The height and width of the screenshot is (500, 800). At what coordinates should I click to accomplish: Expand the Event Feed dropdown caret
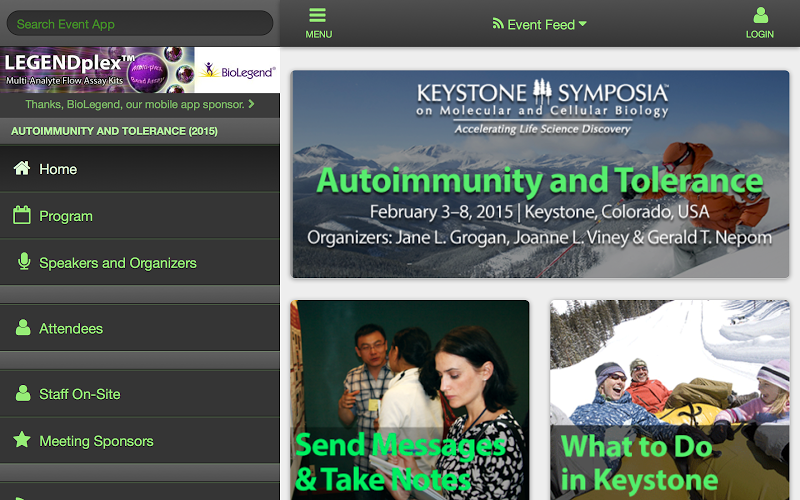[x=583, y=24]
